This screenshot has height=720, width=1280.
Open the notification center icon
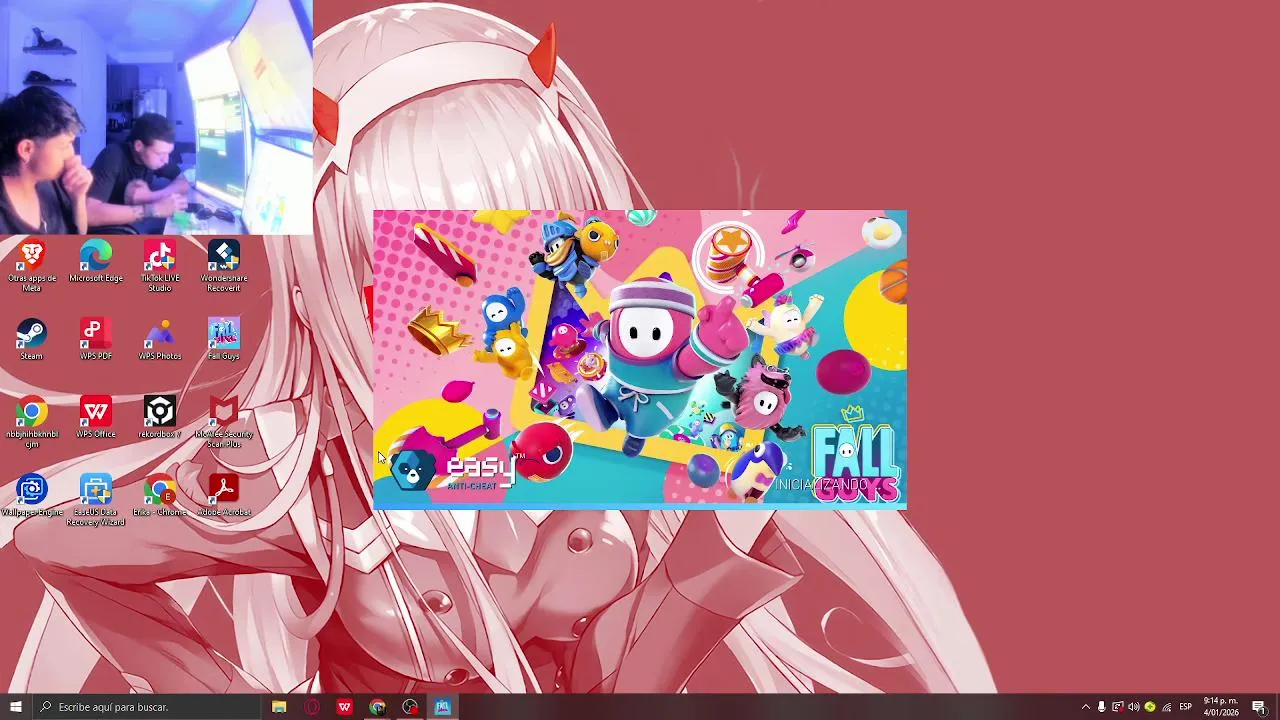pos(1259,707)
